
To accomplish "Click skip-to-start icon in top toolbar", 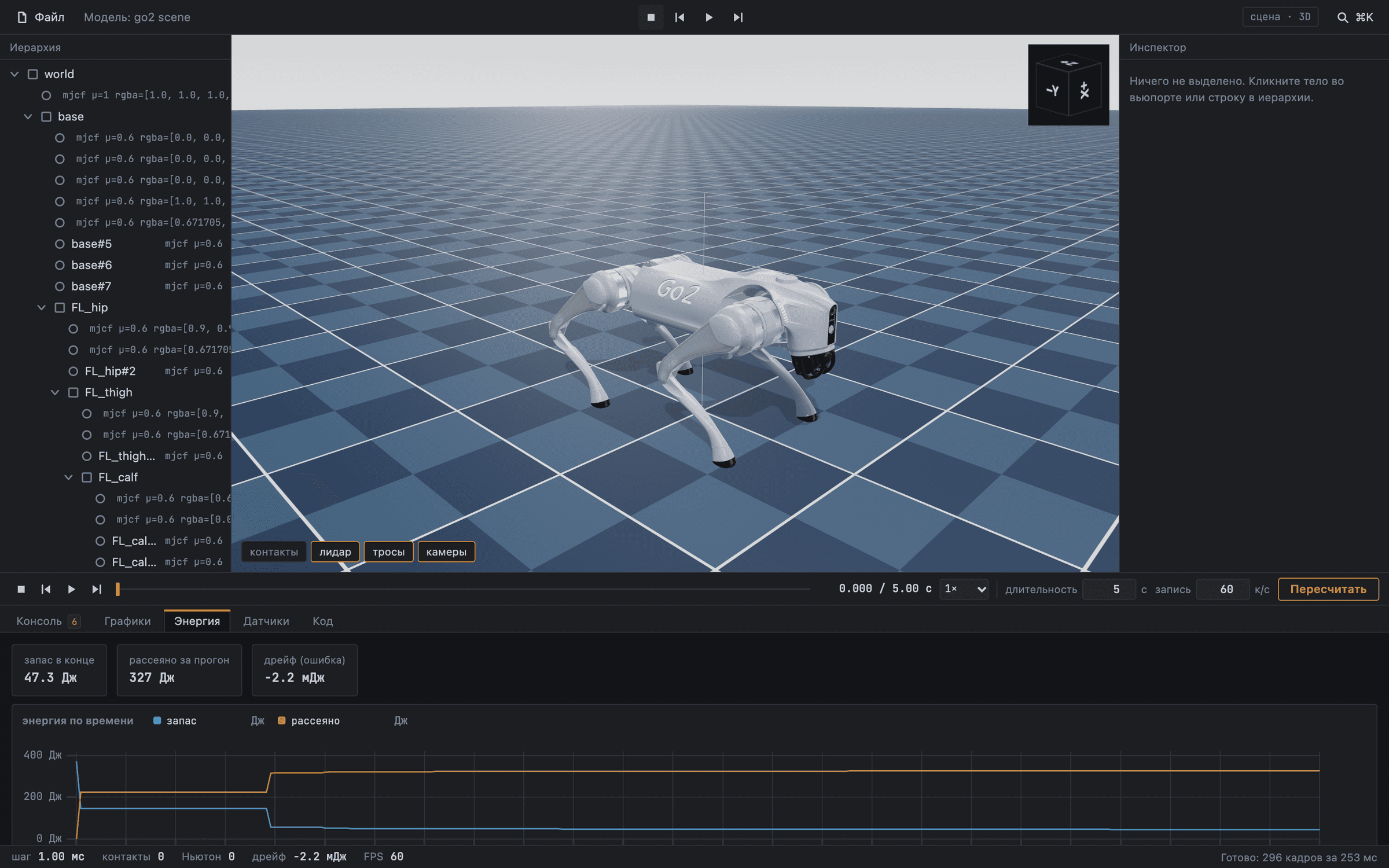I will click(679, 17).
